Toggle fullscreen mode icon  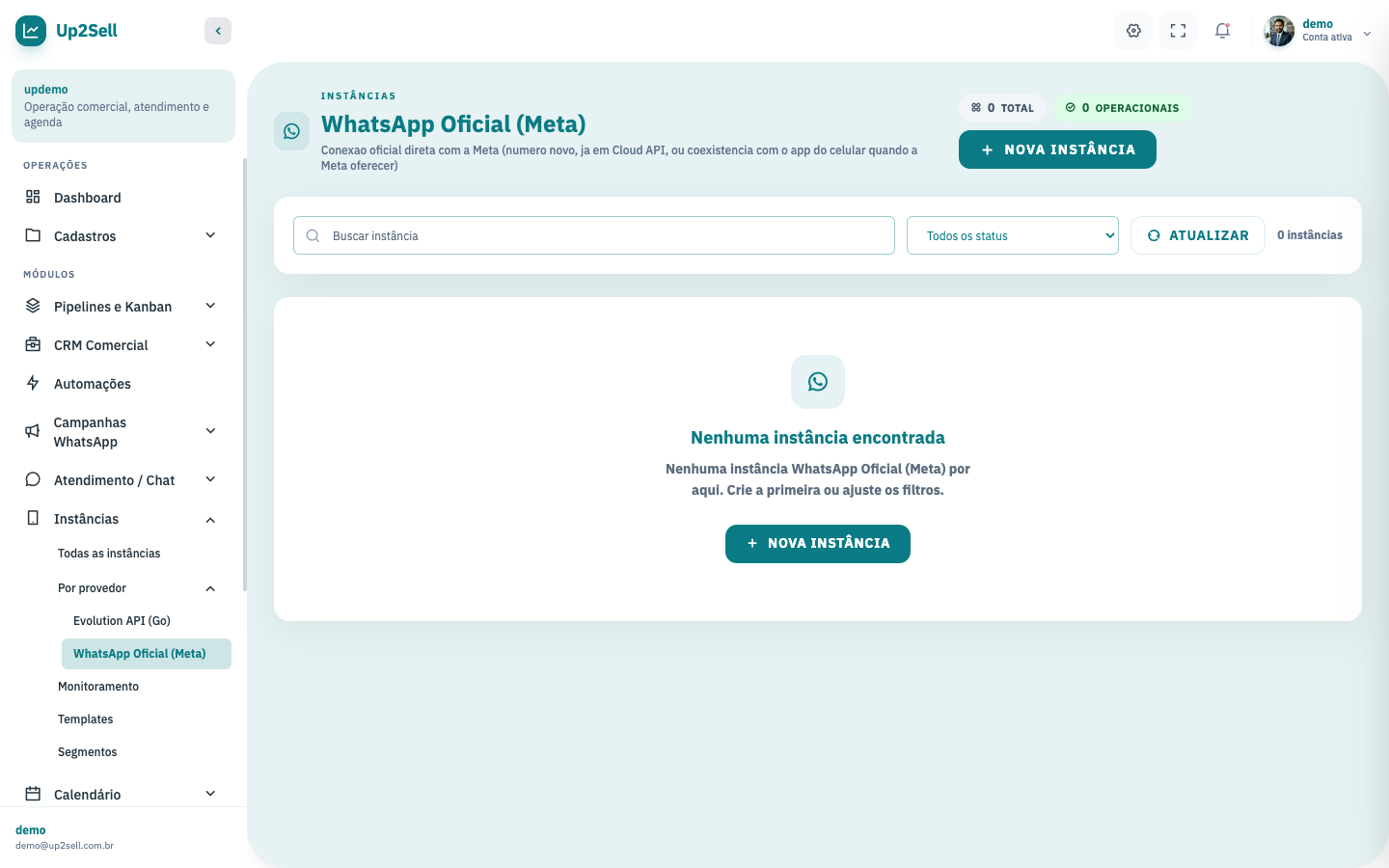[x=1178, y=31]
